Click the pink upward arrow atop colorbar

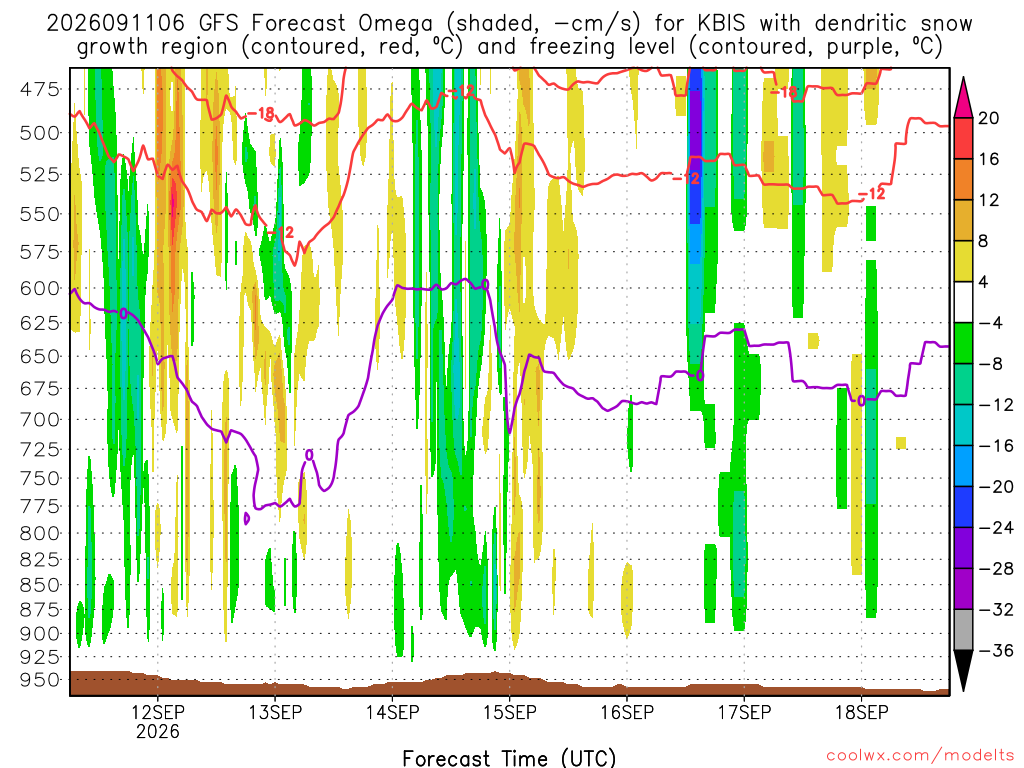[963, 98]
